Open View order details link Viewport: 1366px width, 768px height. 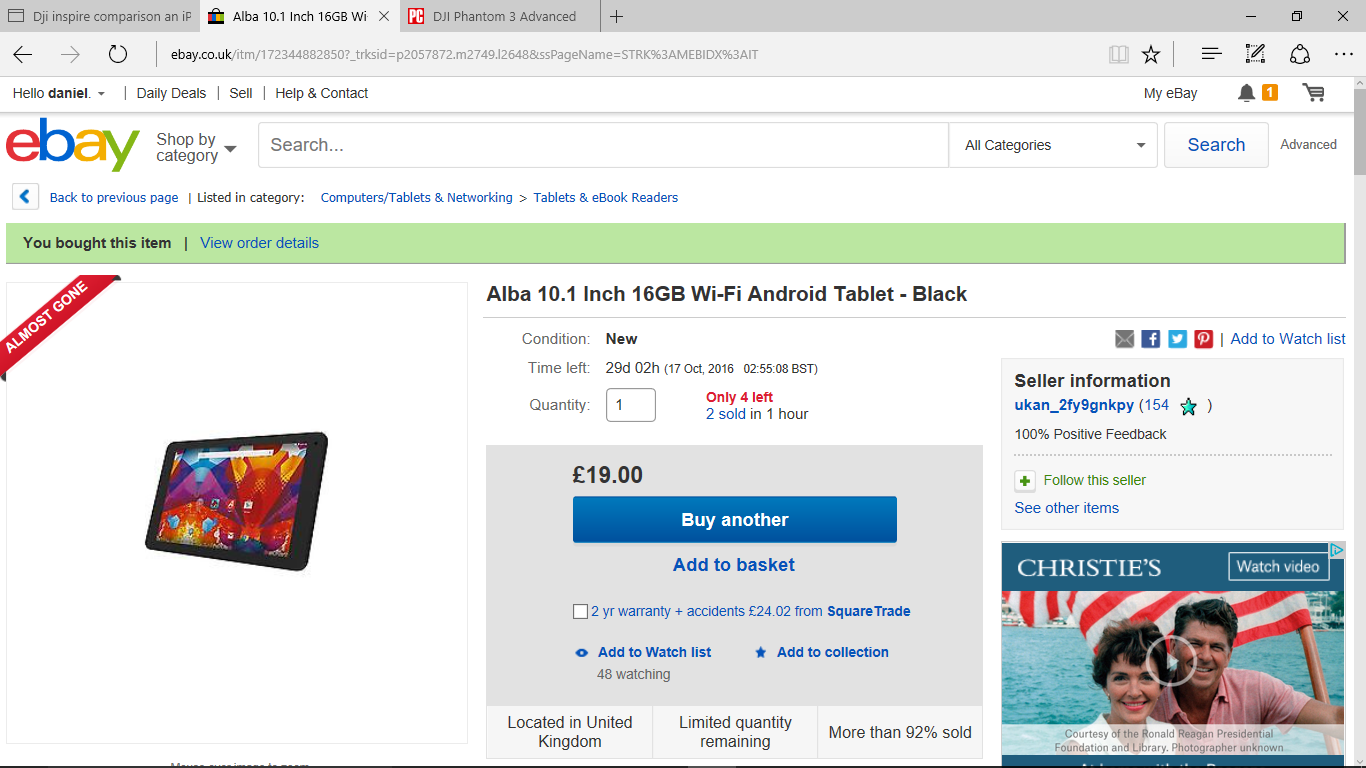[259, 243]
